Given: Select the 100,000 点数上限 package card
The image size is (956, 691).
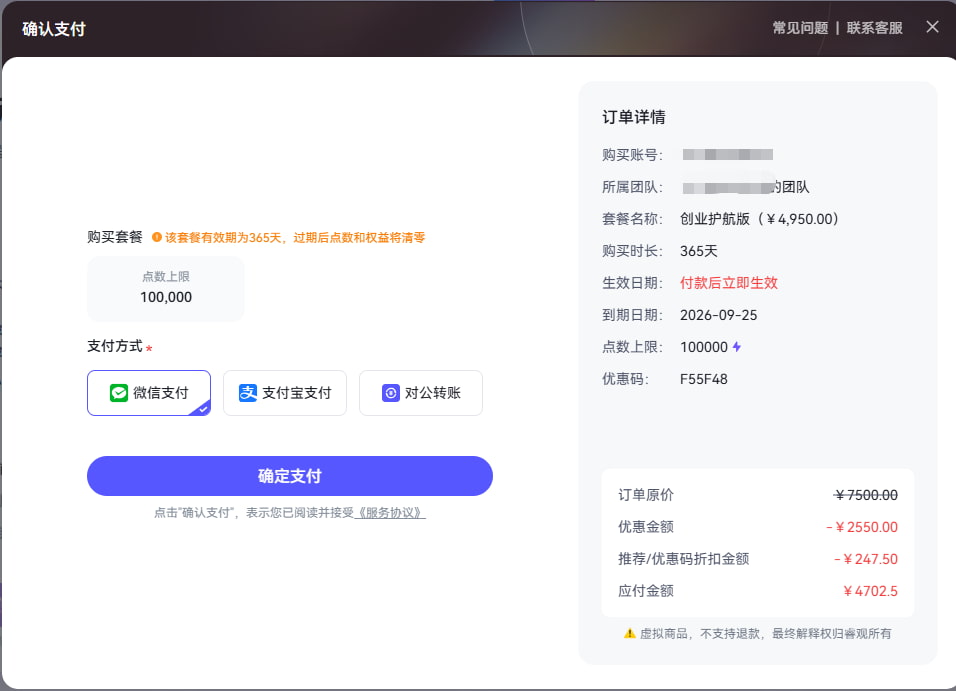Looking at the screenshot, I should pyautogui.click(x=165, y=287).
